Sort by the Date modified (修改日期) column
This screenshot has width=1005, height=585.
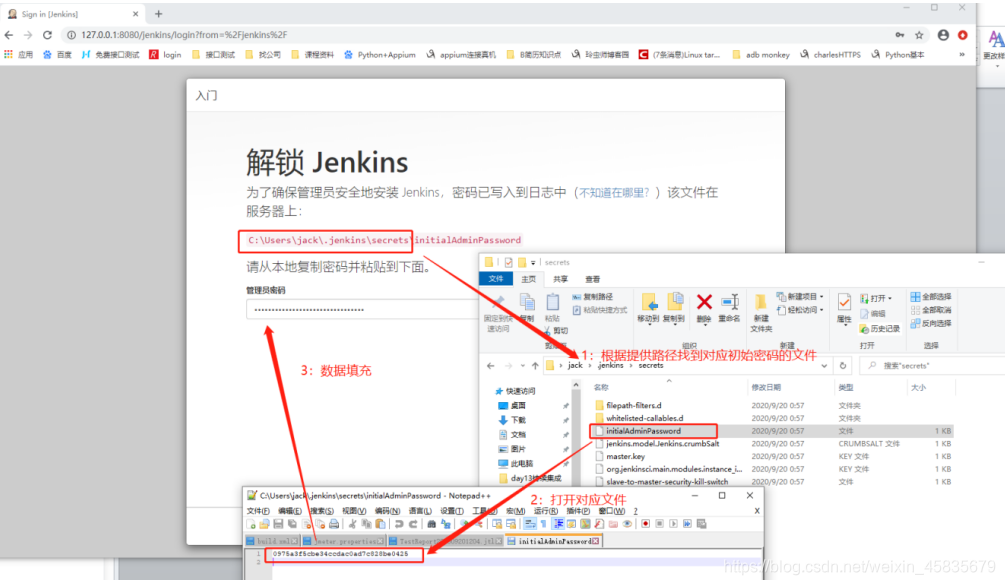click(x=766, y=388)
